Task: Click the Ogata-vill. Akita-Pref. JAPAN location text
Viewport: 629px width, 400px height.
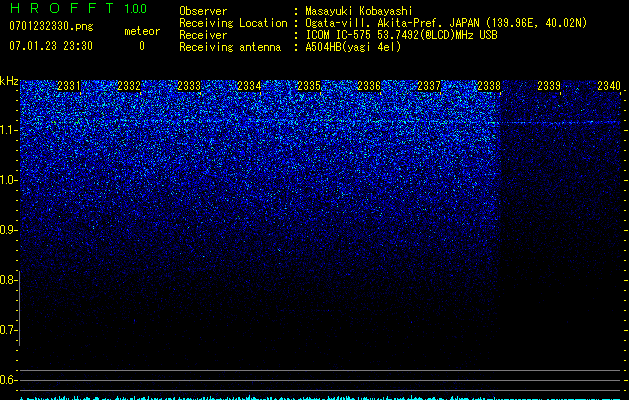Action: click(446, 23)
